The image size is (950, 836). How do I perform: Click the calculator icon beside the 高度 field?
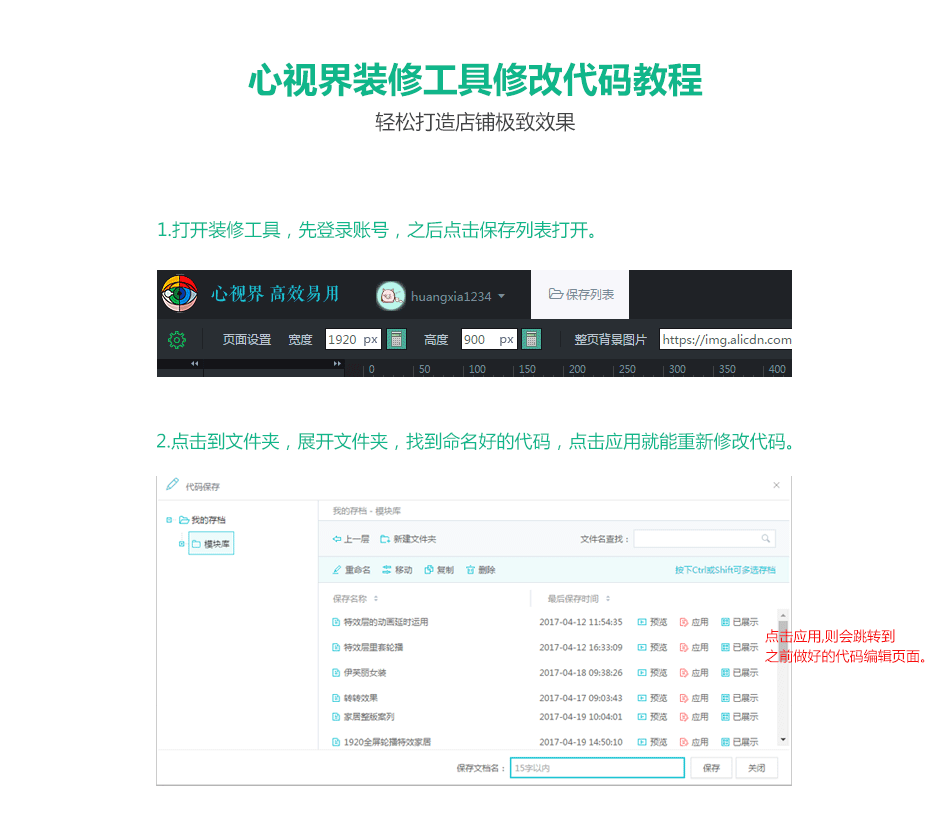point(531,339)
